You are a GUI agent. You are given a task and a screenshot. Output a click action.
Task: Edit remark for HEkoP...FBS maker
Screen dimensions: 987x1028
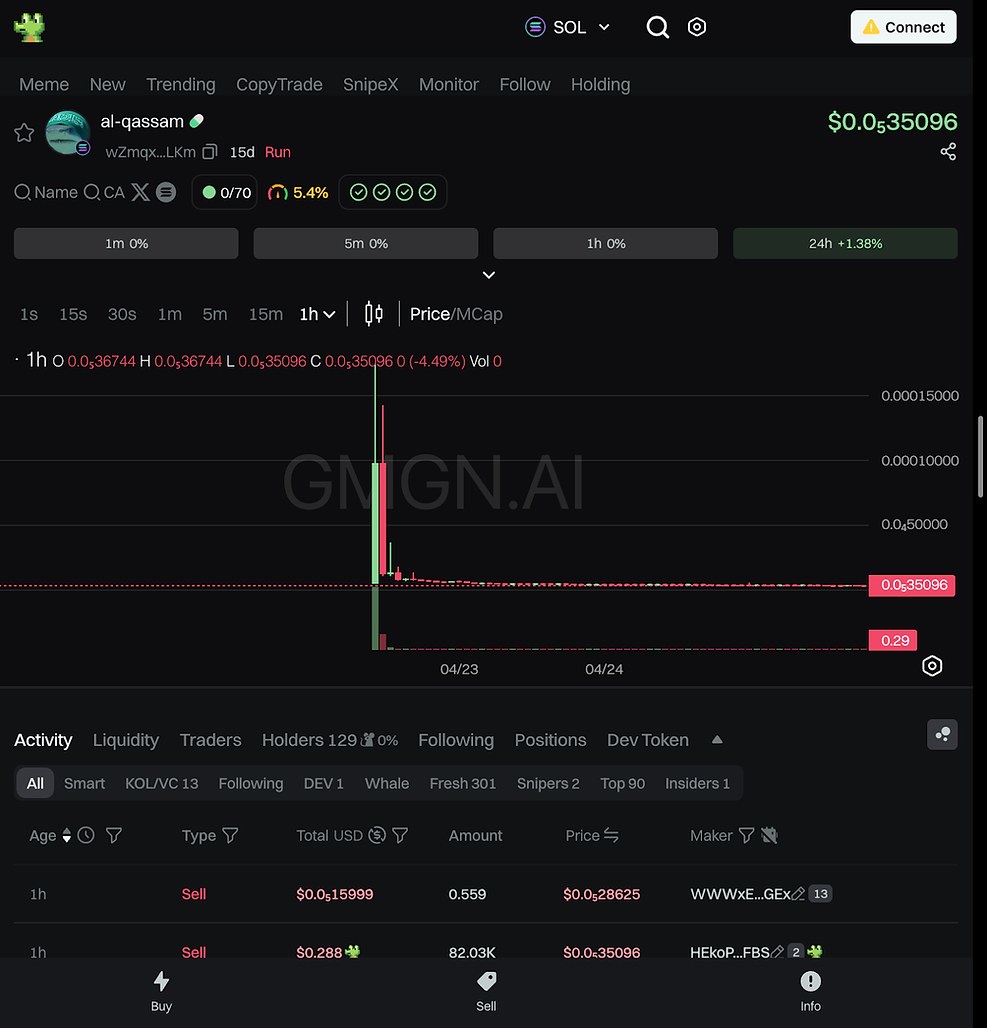pyautogui.click(x=777, y=952)
